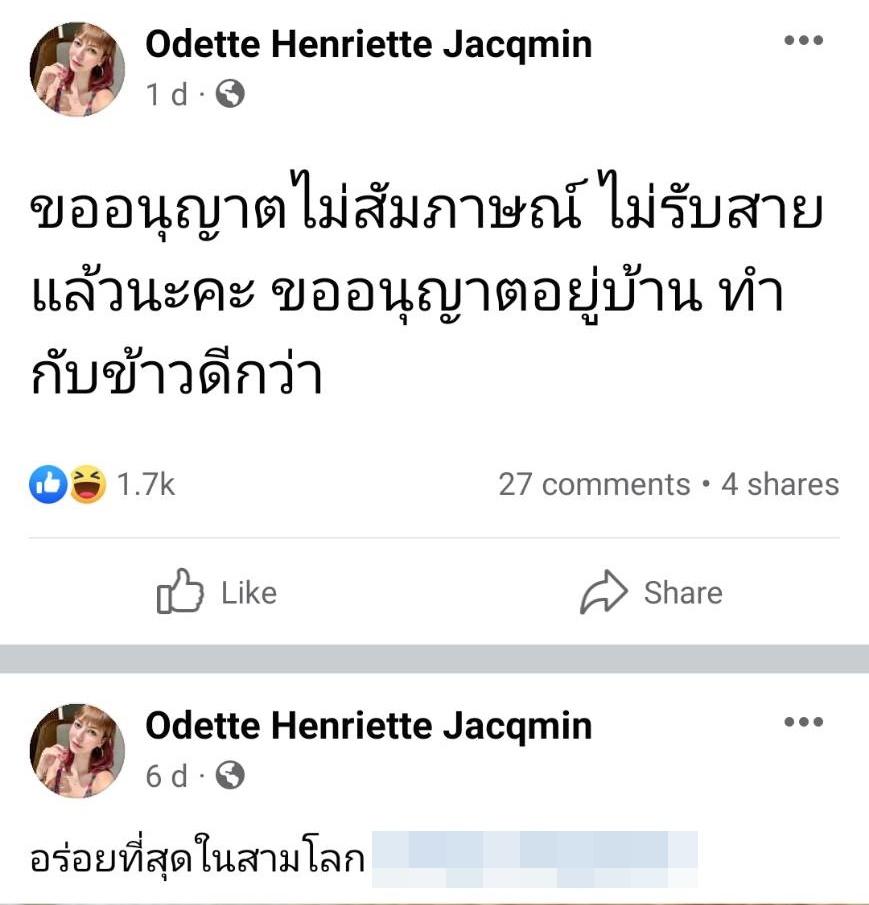Image resolution: width=869 pixels, height=905 pixels.
Task: Open the 1 d timestamp link
Action: pyautogui.click(x=166, y=95)
